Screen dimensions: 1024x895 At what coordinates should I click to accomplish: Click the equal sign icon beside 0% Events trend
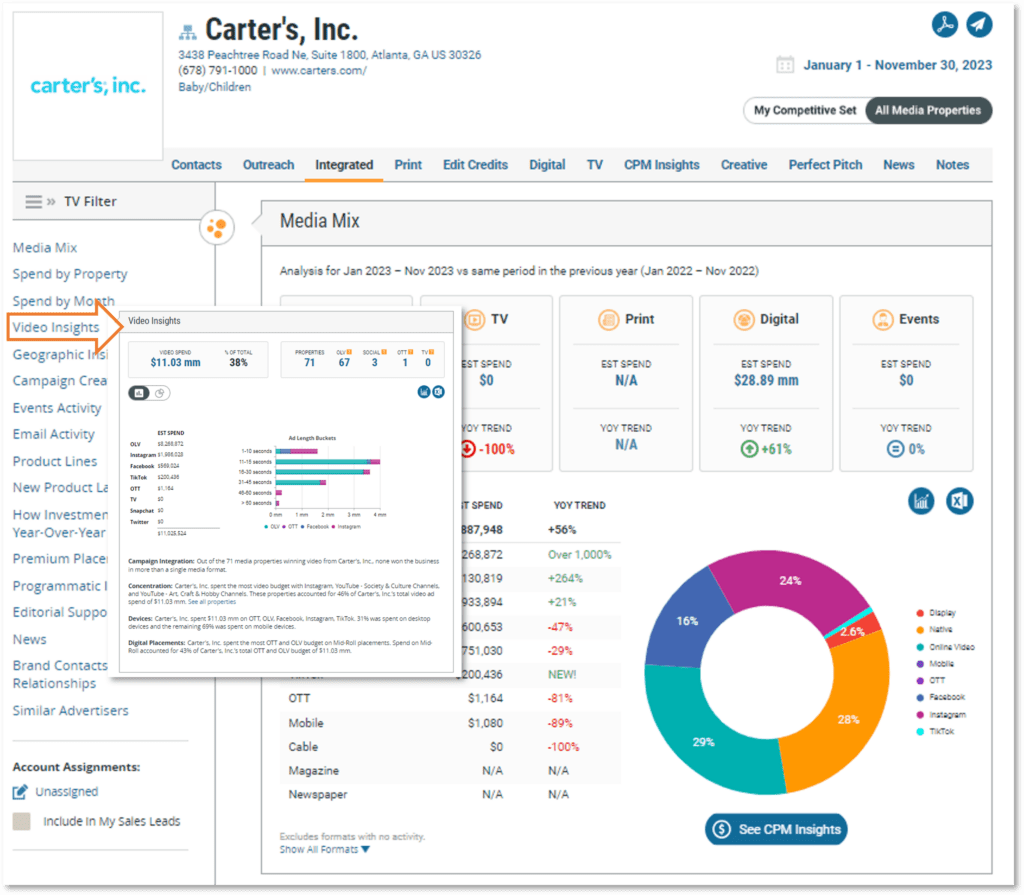tap(895, 449)
